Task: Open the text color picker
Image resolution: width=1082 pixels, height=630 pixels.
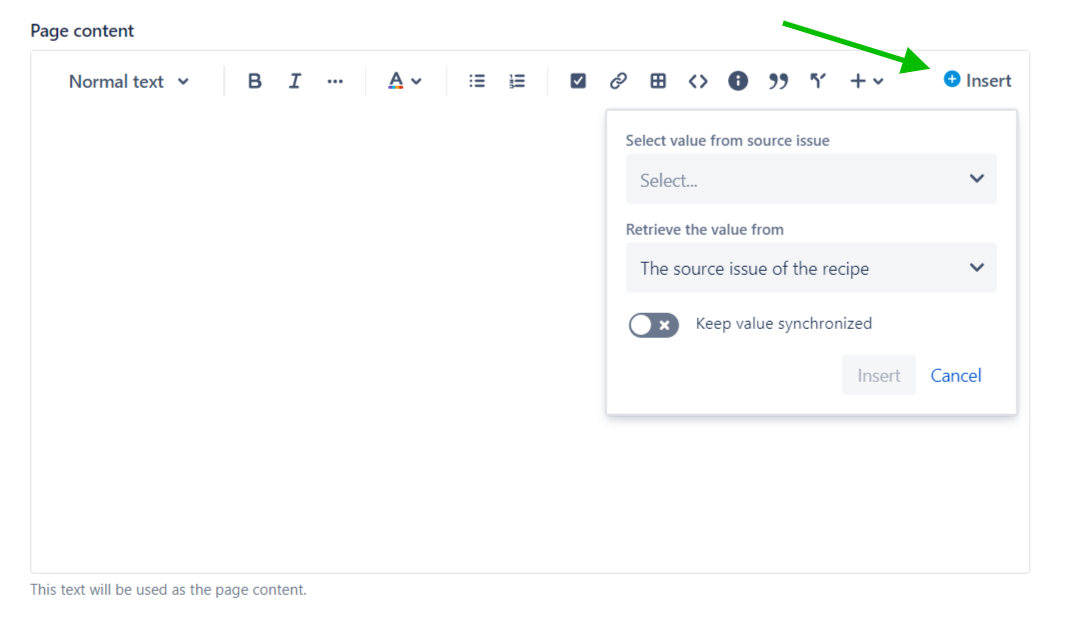Action: (x=404, y=81)
